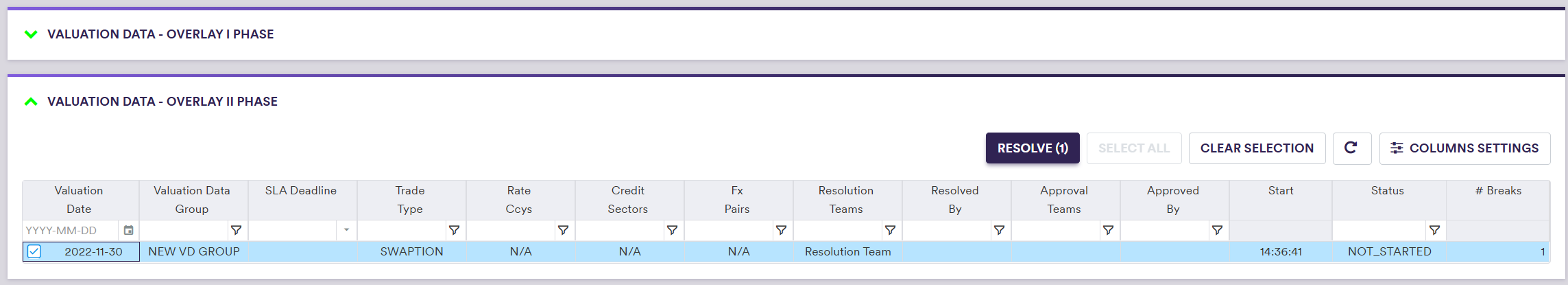The width and height of the screenshot is (1568, 285).
Task: Open filter for Approved By column
Action: pyautogui.click(x=1217, y=230)
